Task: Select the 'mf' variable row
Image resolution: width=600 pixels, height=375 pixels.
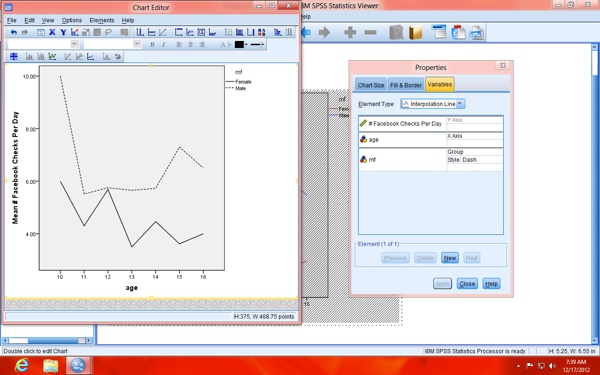Action: coord(431,160)
